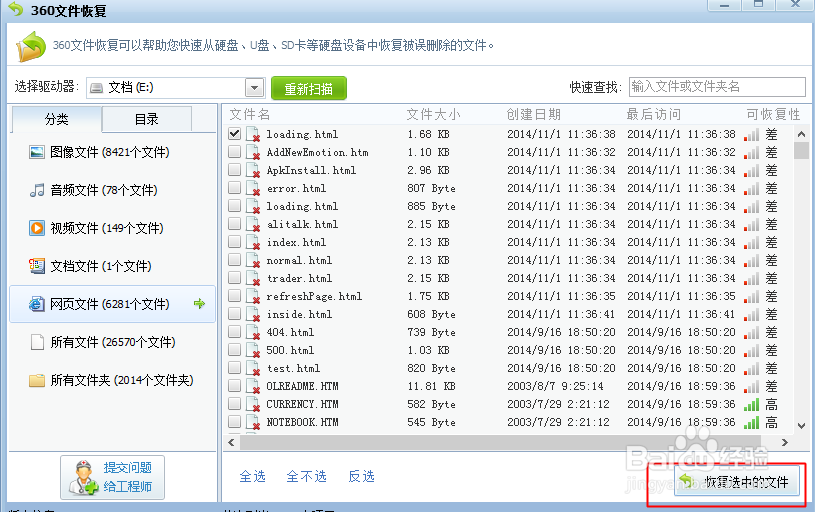The height and width of the screenshot is (512, 815).
Task: Click the deleted file icon of normal.html
Action: click(x=253, y=260)
